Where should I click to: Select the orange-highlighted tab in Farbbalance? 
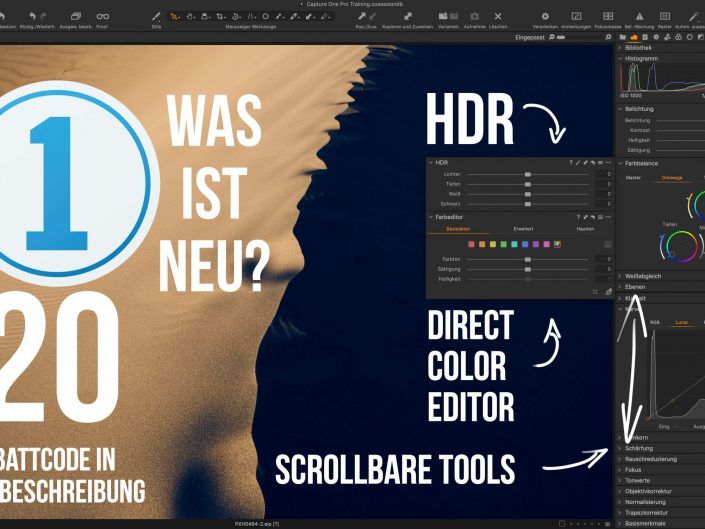point(672,178)
